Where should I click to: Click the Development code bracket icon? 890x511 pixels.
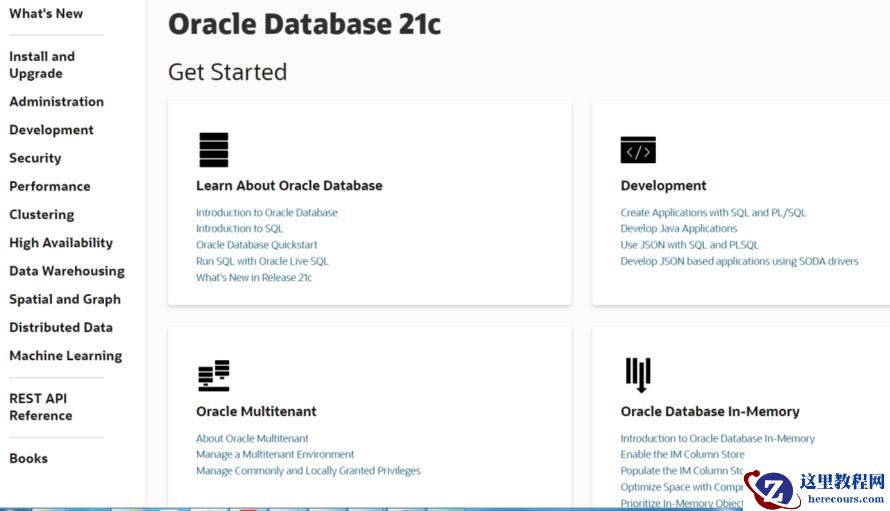point(638,150)
